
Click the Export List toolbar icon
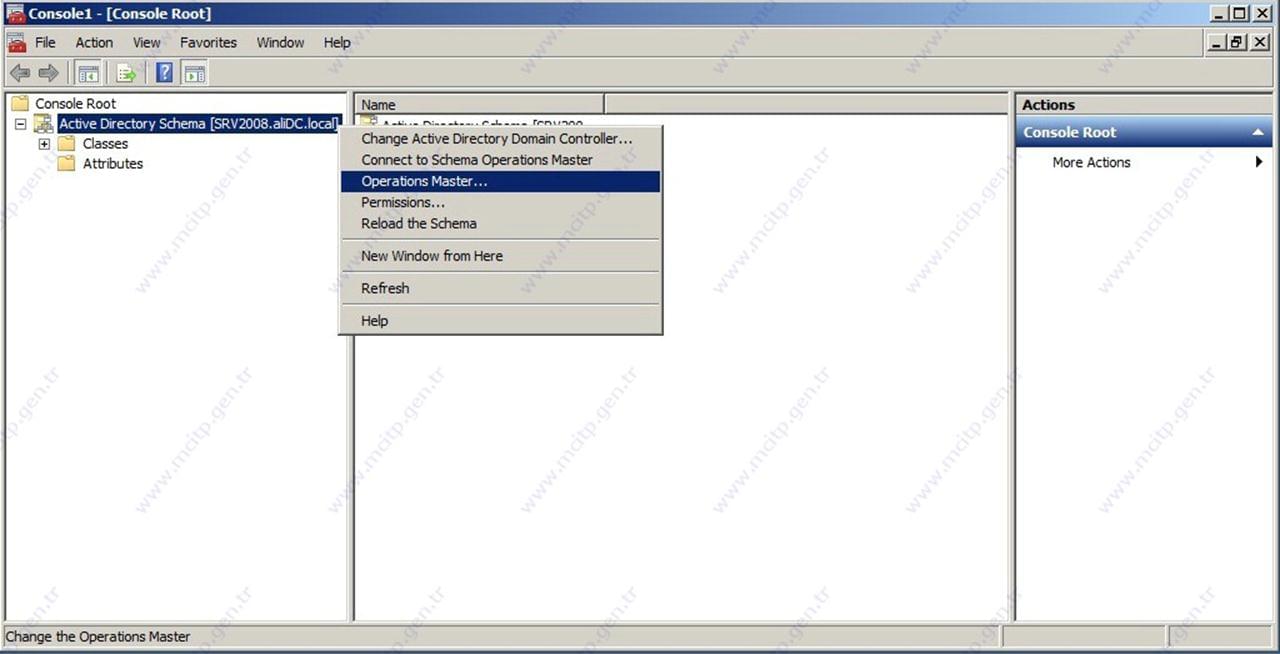[x=127, y=73]
